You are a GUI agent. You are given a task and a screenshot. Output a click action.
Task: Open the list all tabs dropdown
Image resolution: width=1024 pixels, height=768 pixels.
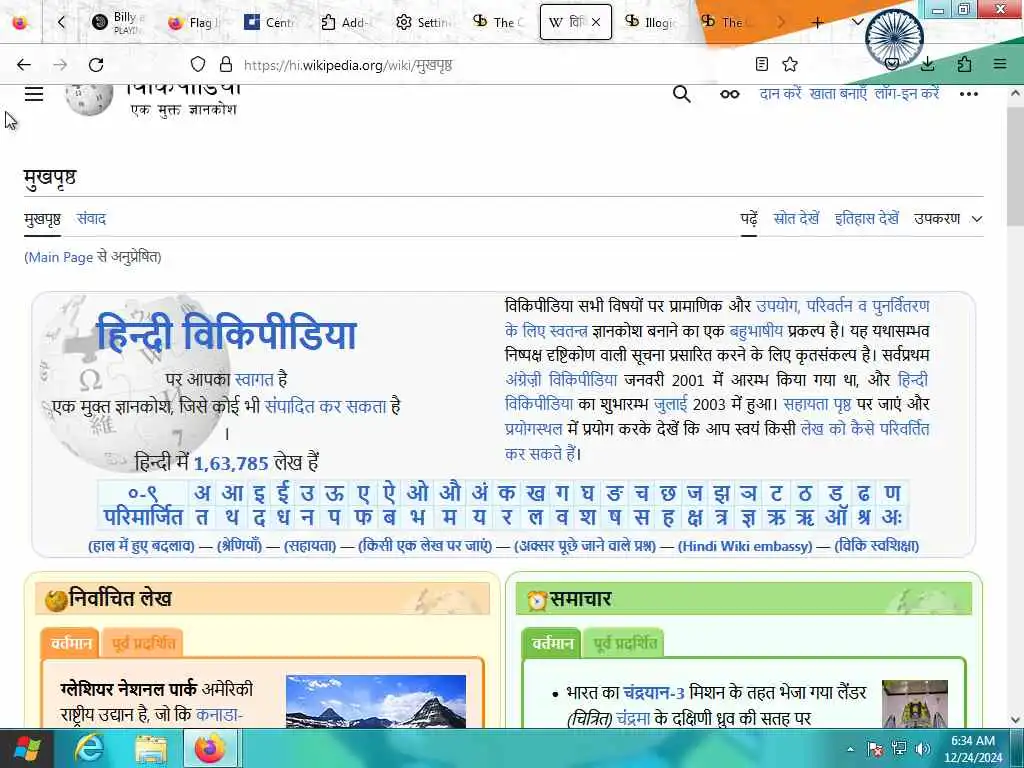tap(858, 22)
